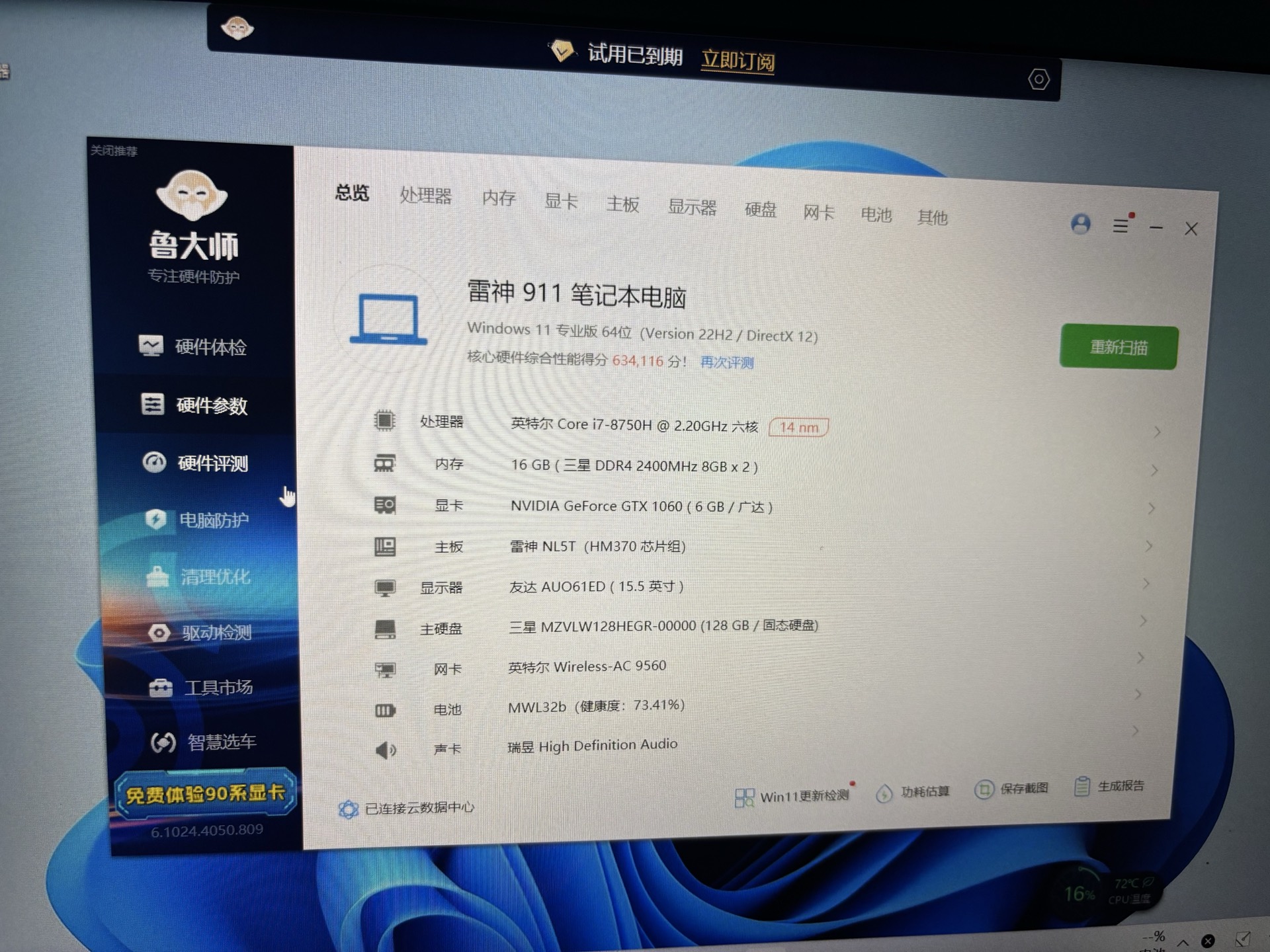
Task: Expand the 处理器 row chevron
Action: coord(1157,432)
